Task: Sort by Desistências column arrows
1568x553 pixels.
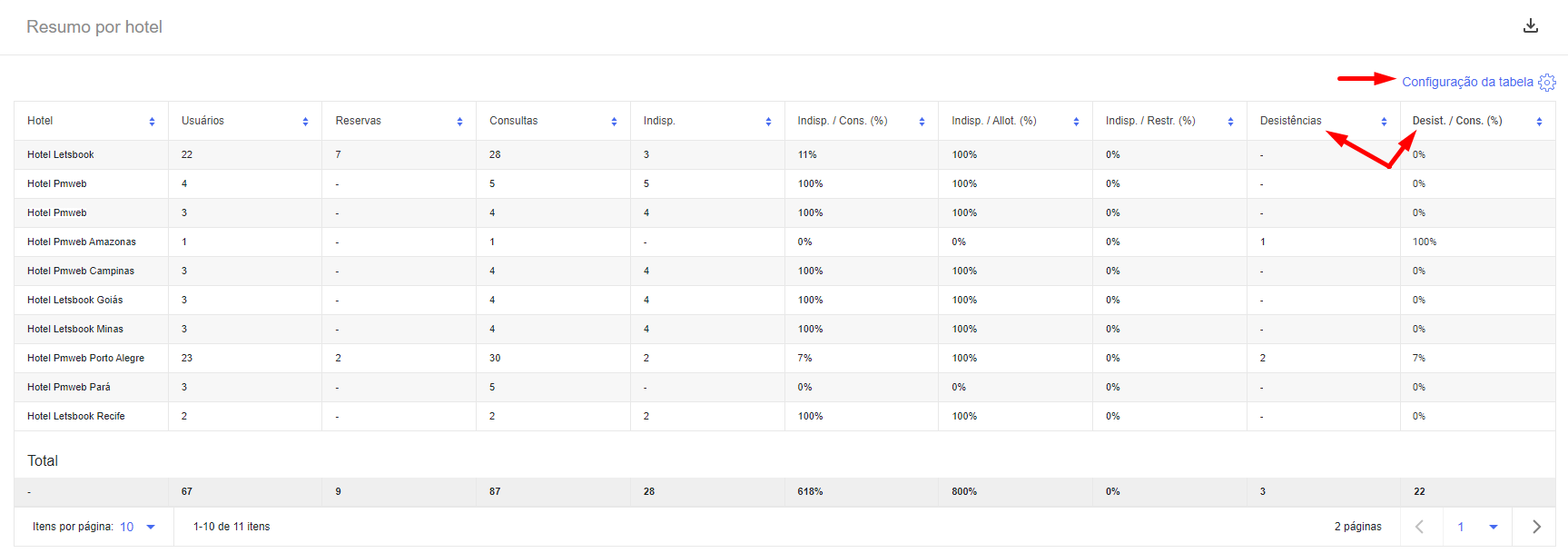Action: 1384,122
